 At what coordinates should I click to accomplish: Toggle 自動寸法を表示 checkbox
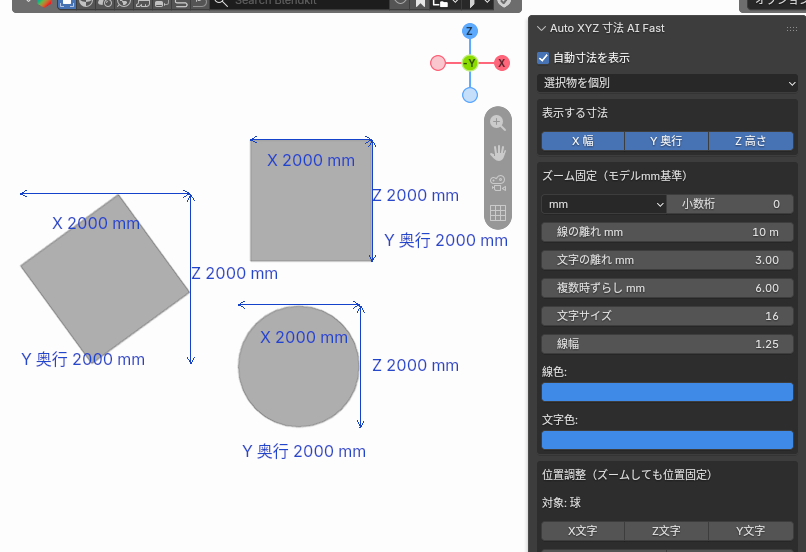click(543, 58)
